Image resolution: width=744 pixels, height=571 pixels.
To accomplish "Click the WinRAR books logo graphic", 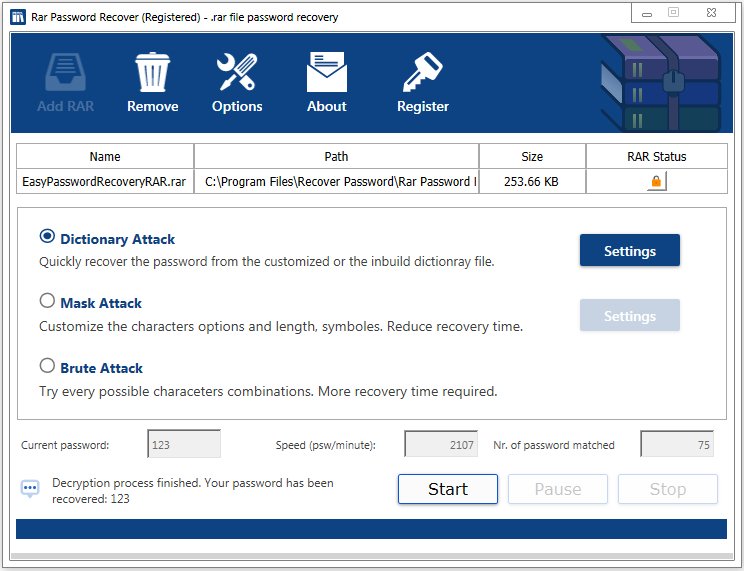I will click(x=661, y=83).
